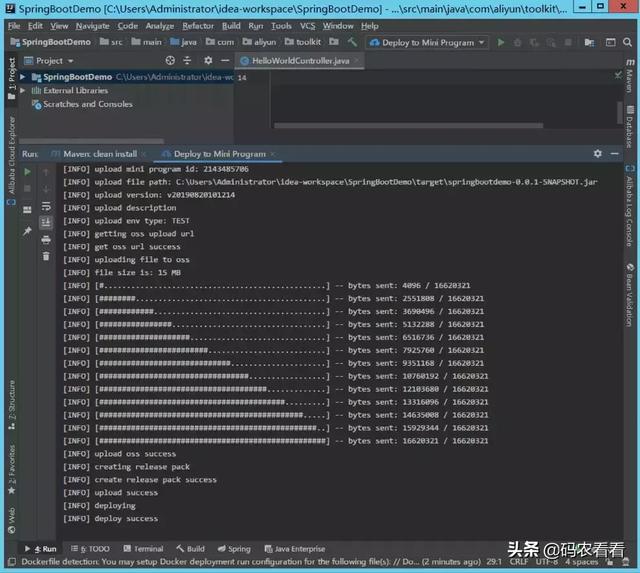Click Search Everywhere magnifier icon
The height and width of the screenshot is (573, 640).
point(628,42)
